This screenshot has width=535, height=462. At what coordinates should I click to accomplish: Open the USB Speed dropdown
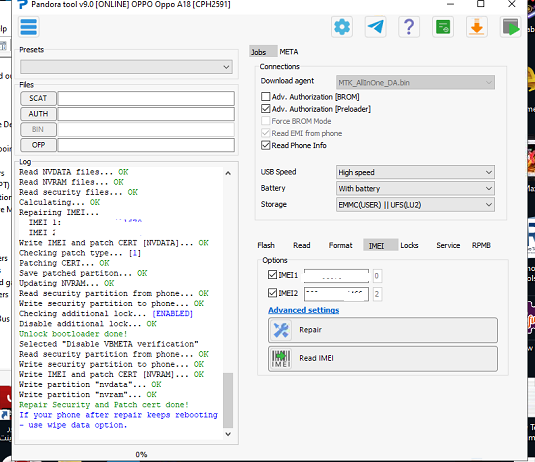pyautogui.click(x=415, y=172)
